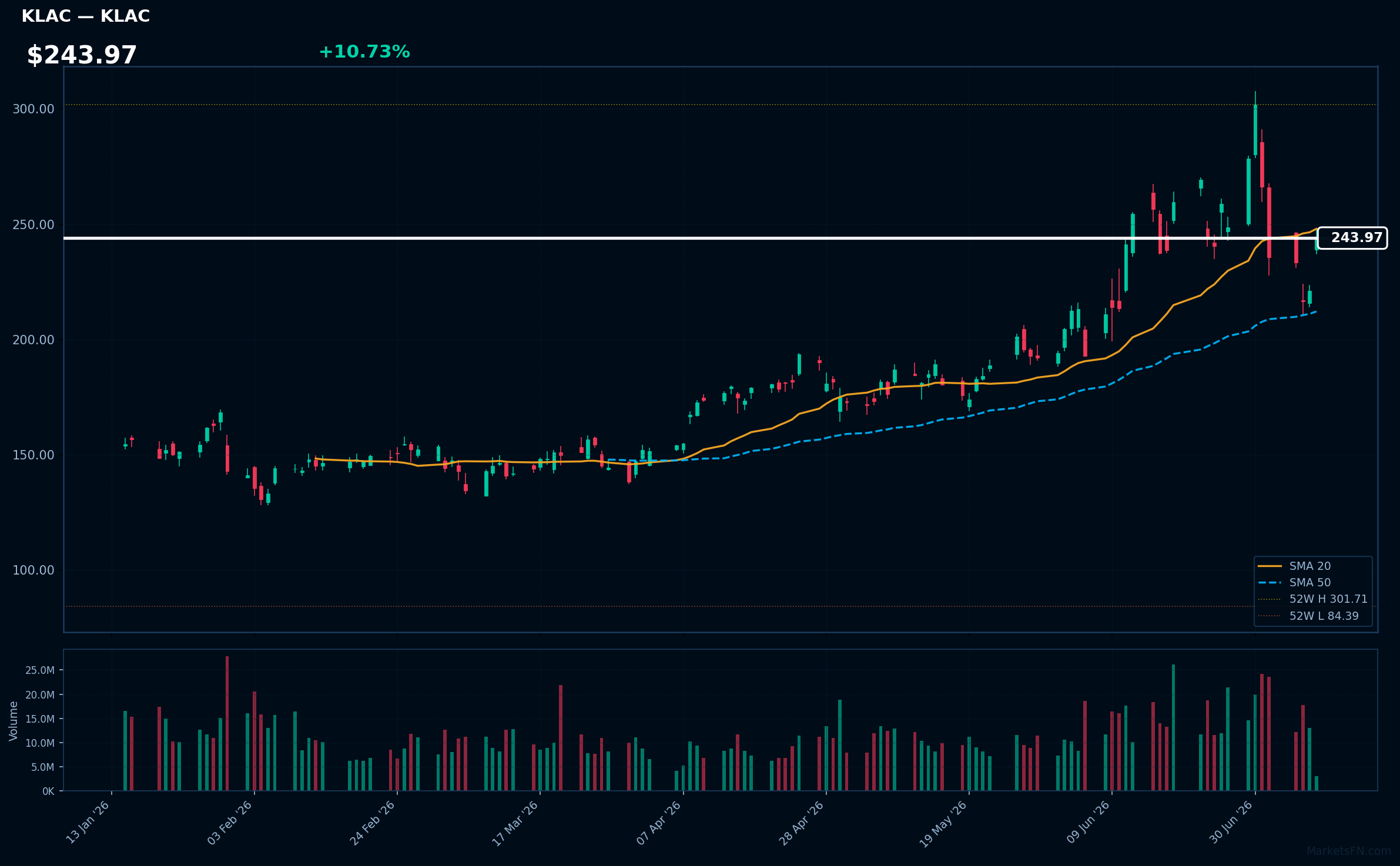Toggle the SMA 50 legend entry

pyautogui.click(x=1309, y=582)
